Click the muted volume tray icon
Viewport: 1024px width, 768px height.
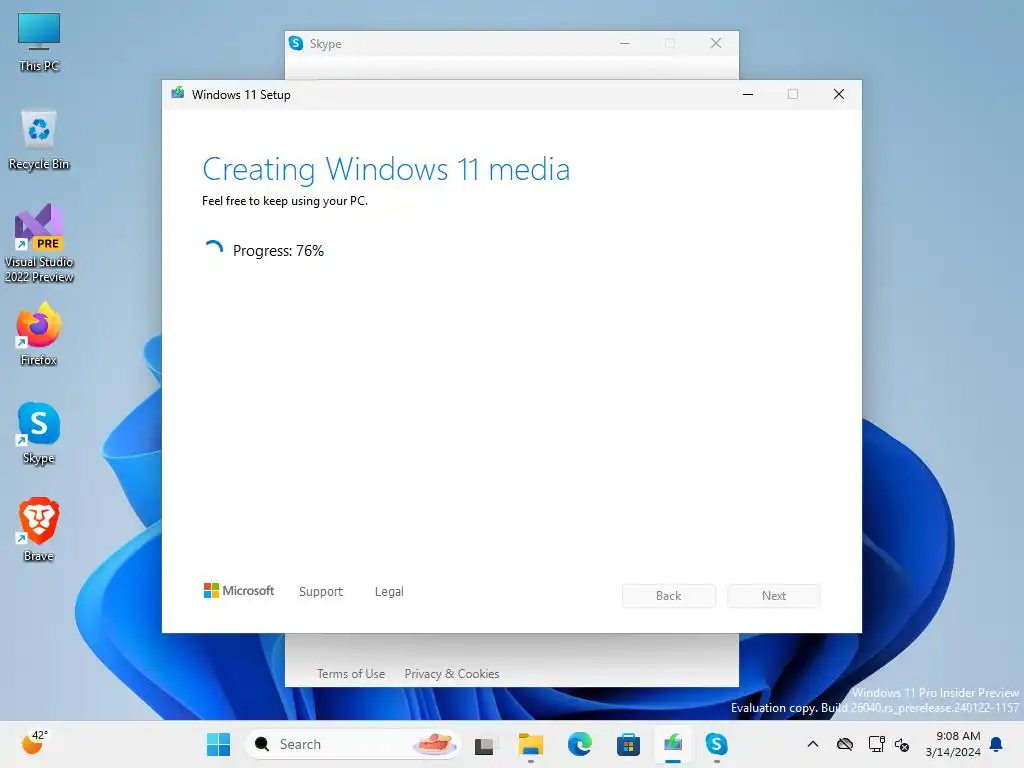coord(903,744)
